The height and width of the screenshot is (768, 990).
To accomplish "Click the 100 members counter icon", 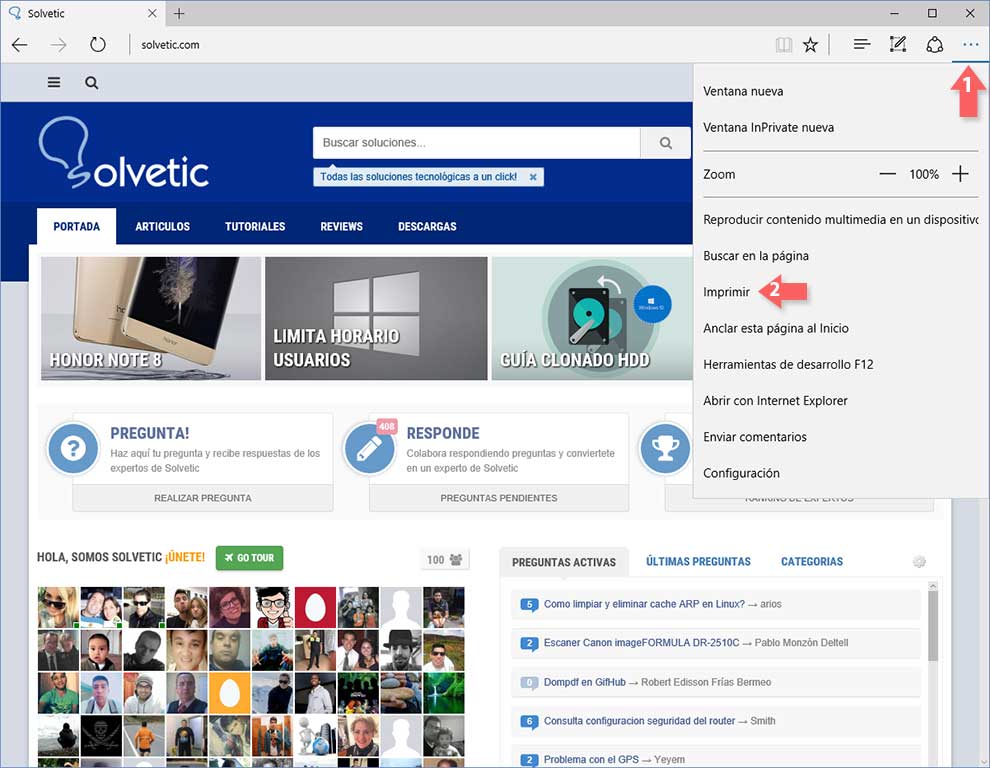I will click(445, 560).
